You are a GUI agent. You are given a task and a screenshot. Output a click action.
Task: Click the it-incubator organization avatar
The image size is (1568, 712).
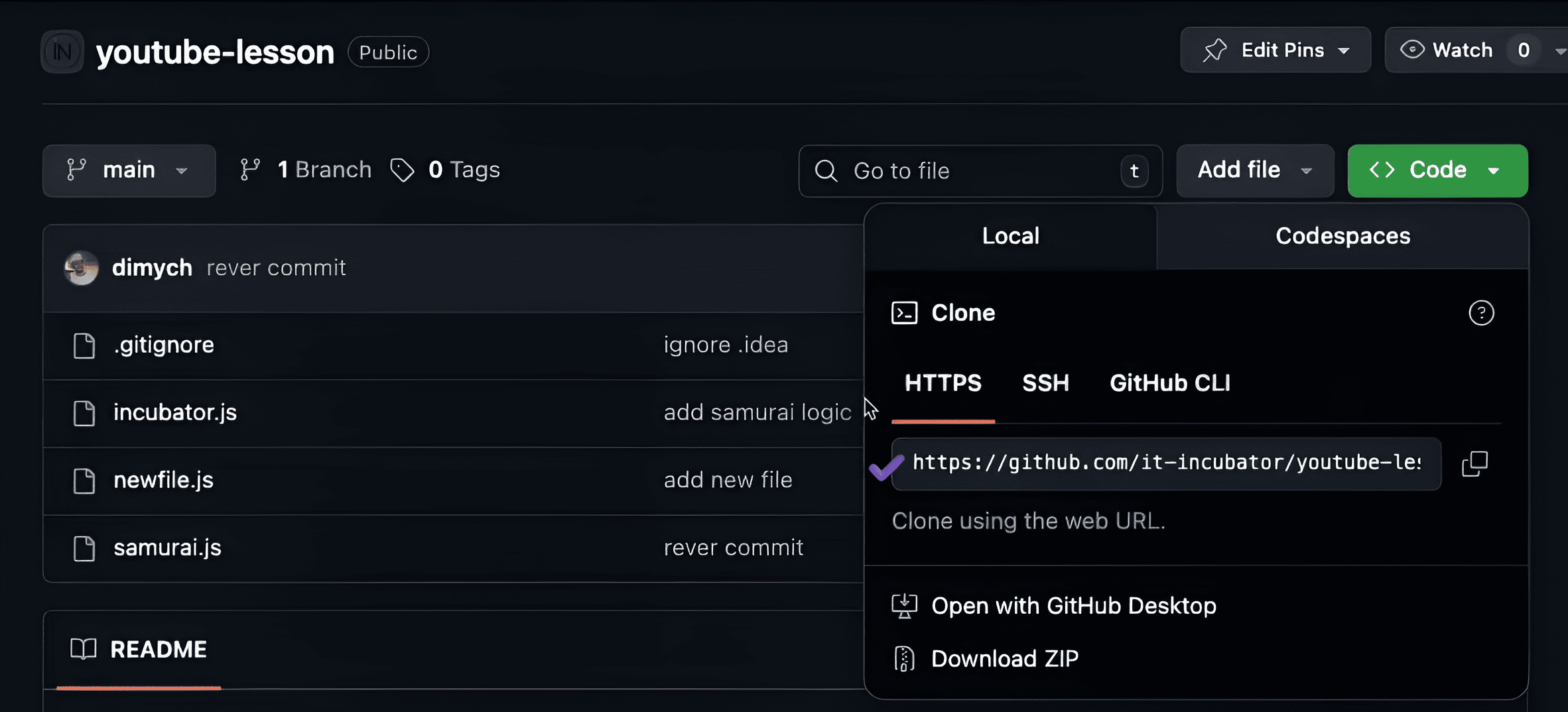tap(62, 52)
